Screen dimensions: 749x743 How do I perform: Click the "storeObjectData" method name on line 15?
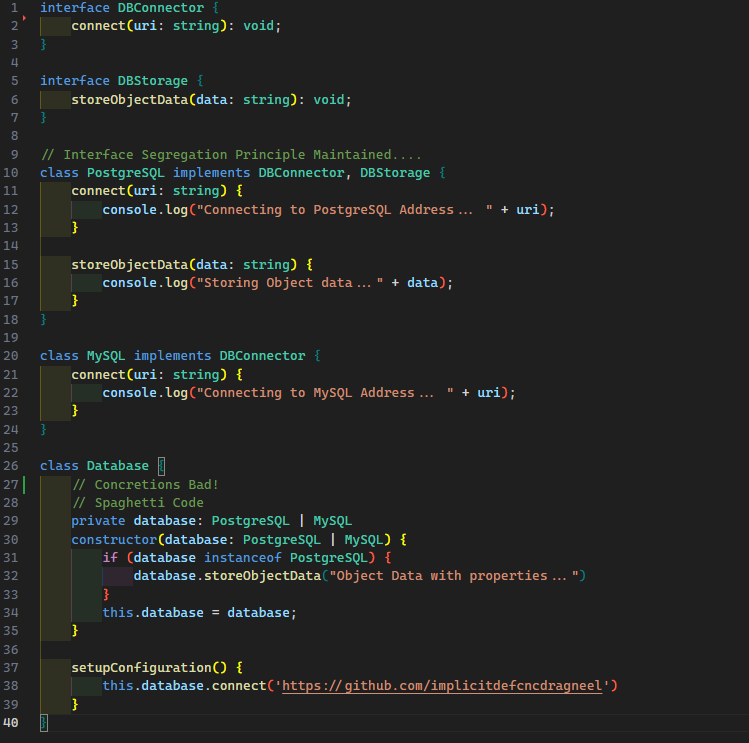[x=129, y=265]
